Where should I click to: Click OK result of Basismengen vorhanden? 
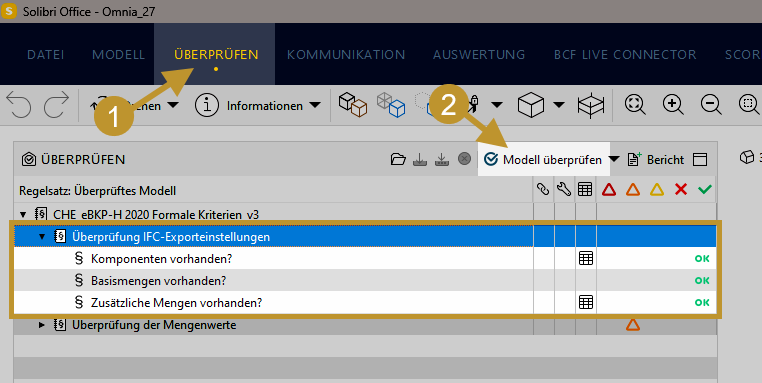702,280
